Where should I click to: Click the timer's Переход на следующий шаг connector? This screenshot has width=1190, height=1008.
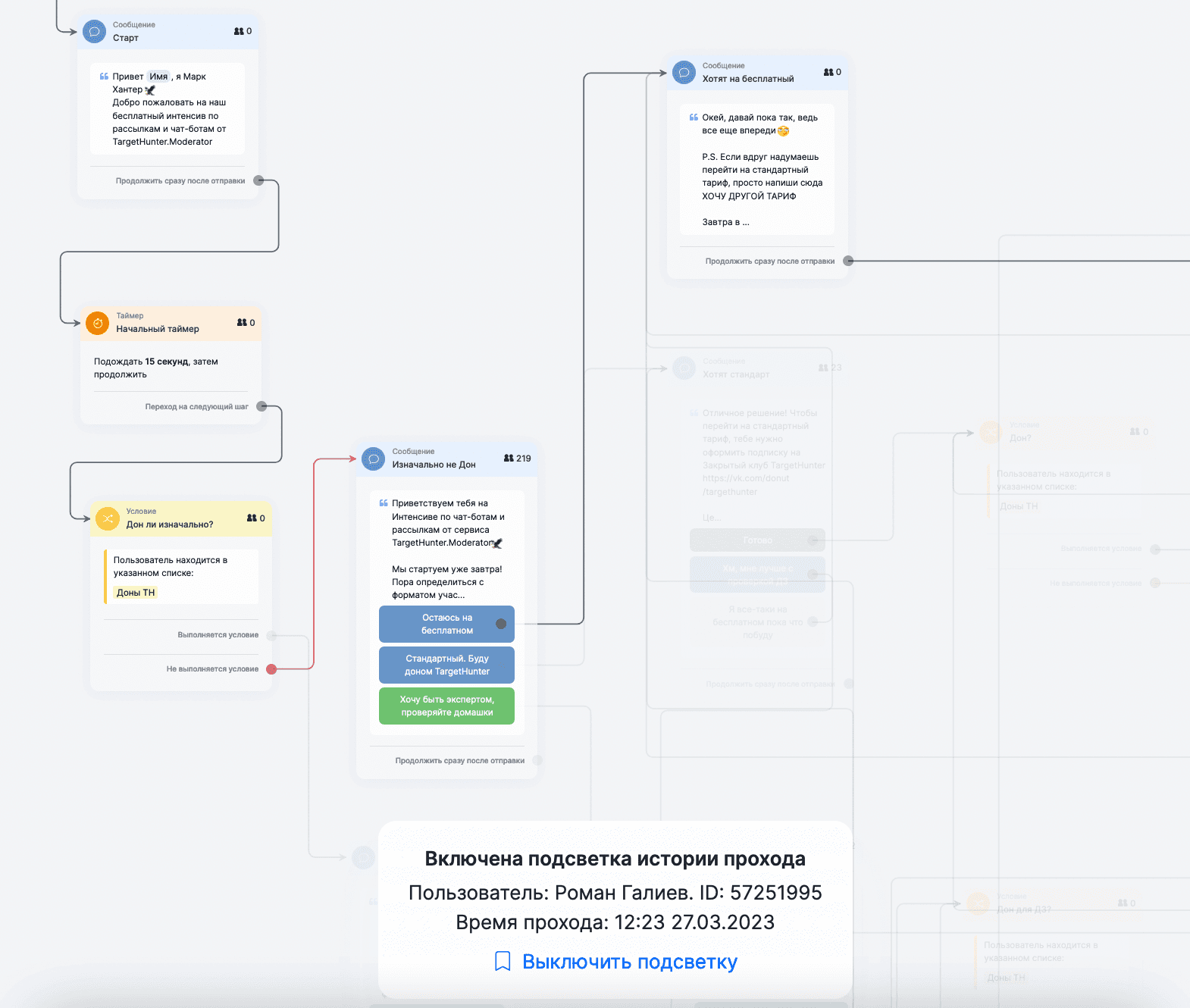click(261, 406)
